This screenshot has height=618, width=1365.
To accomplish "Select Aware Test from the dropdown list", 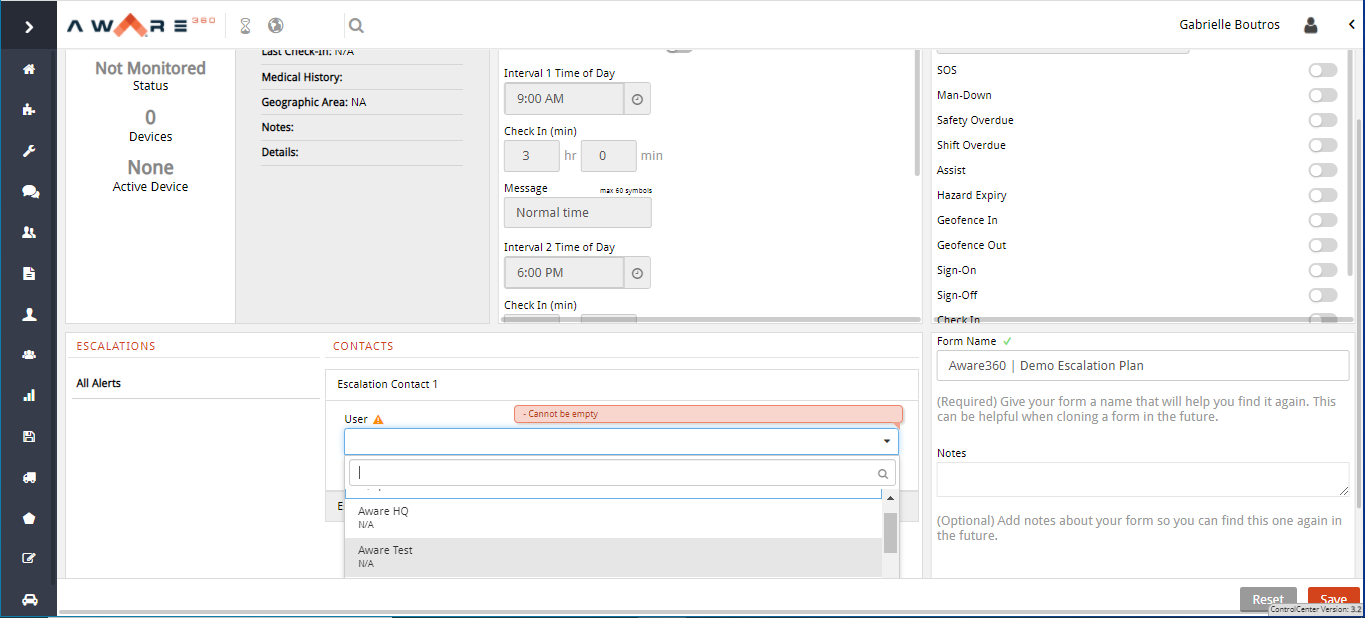I will (384, 555).
